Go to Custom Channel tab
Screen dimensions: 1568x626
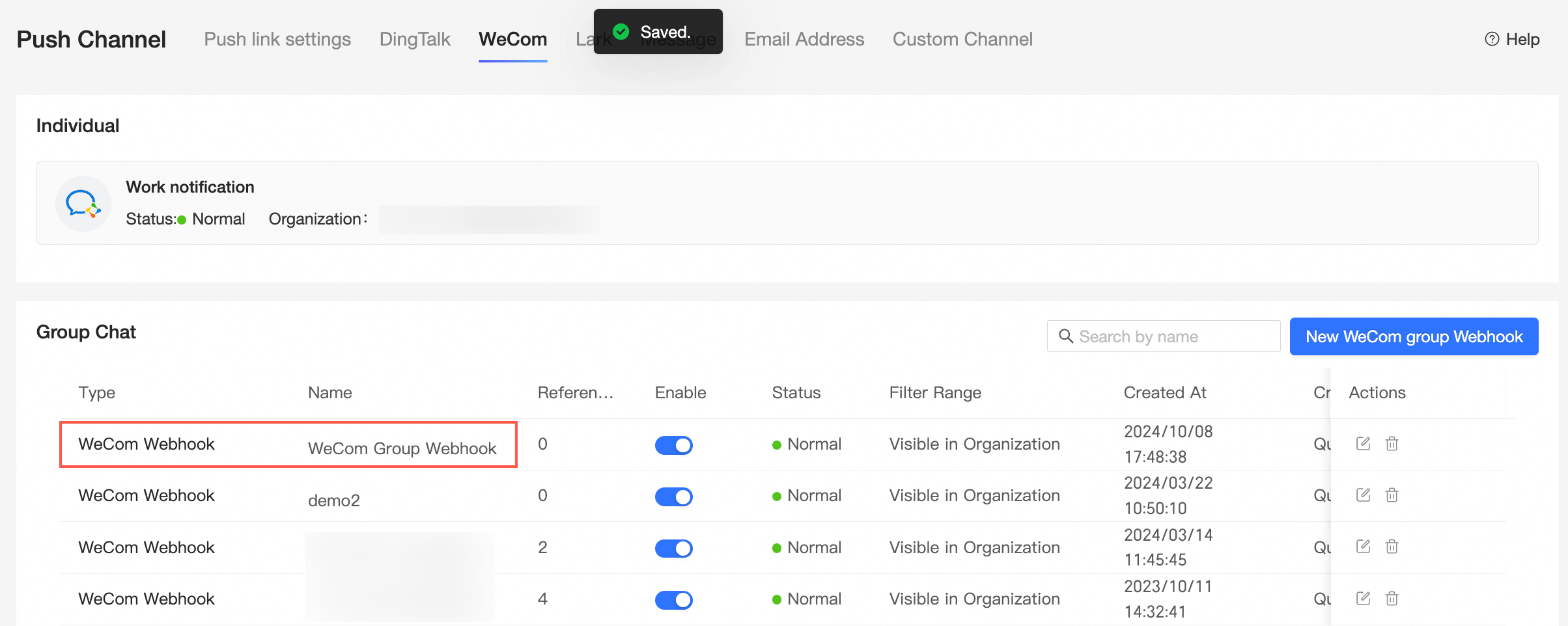[x=962, y=39]
